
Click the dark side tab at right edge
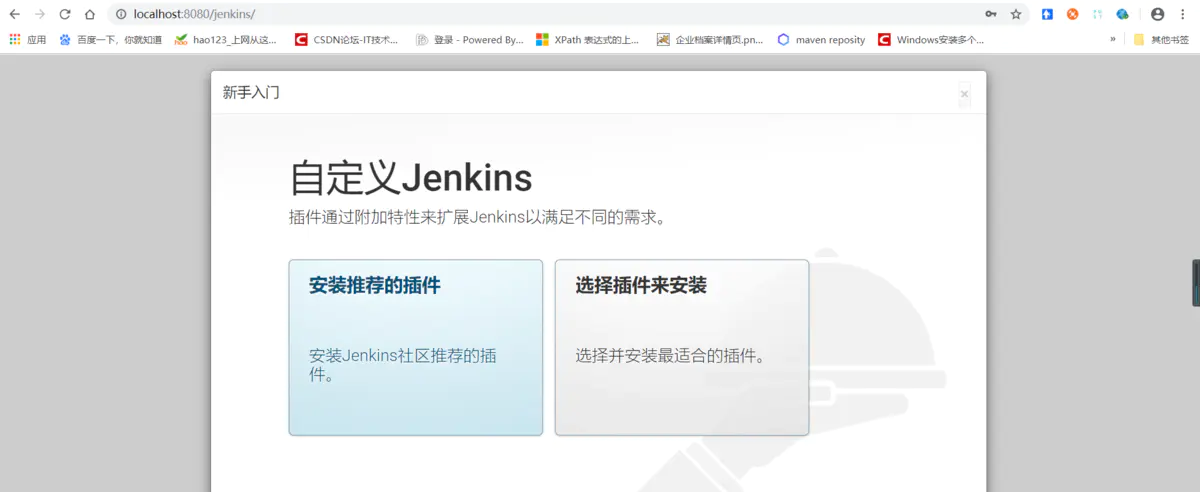(x=1196, y=283)
